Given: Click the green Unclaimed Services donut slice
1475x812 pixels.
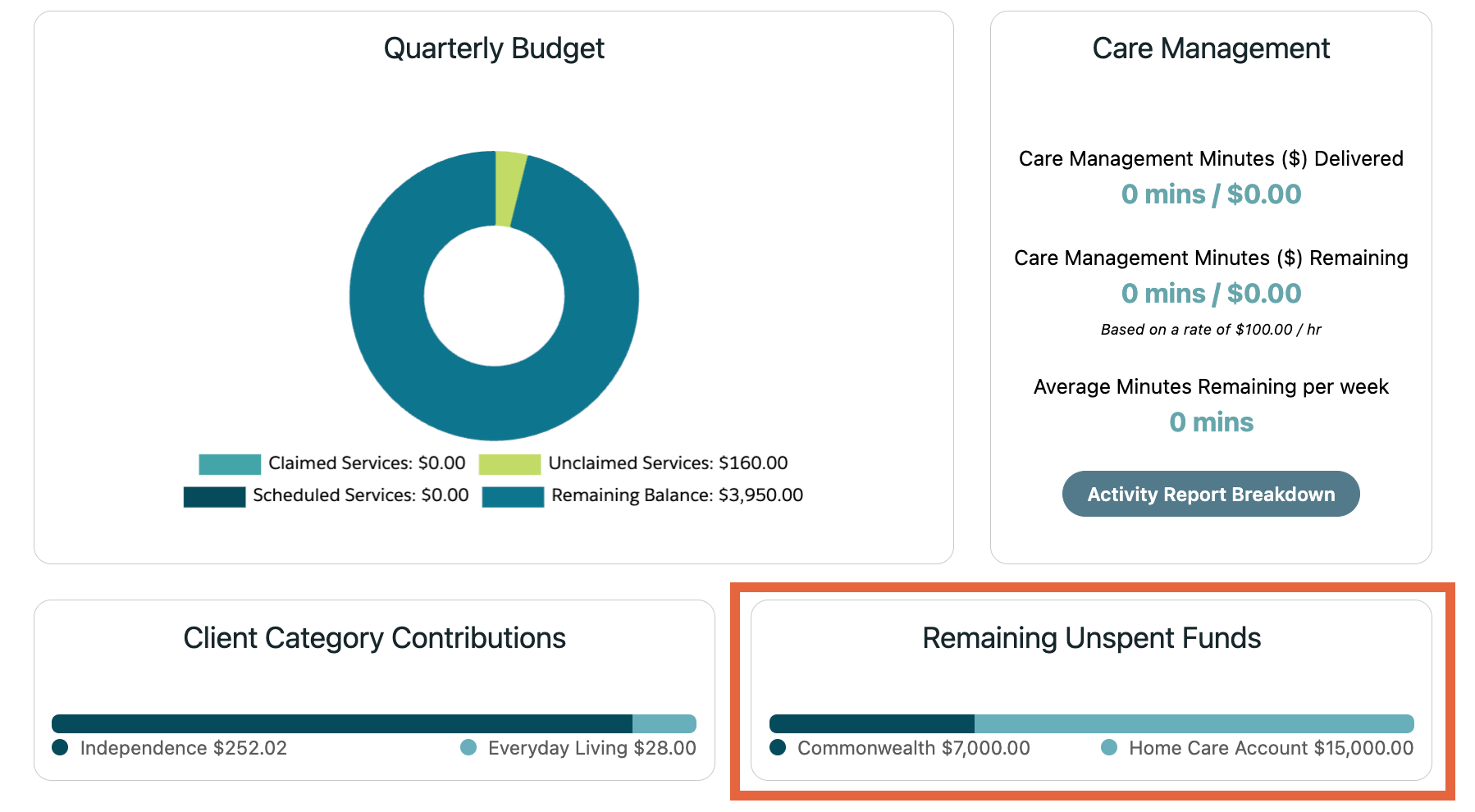Looking at the screenshot, I should (x=509, y=184).
